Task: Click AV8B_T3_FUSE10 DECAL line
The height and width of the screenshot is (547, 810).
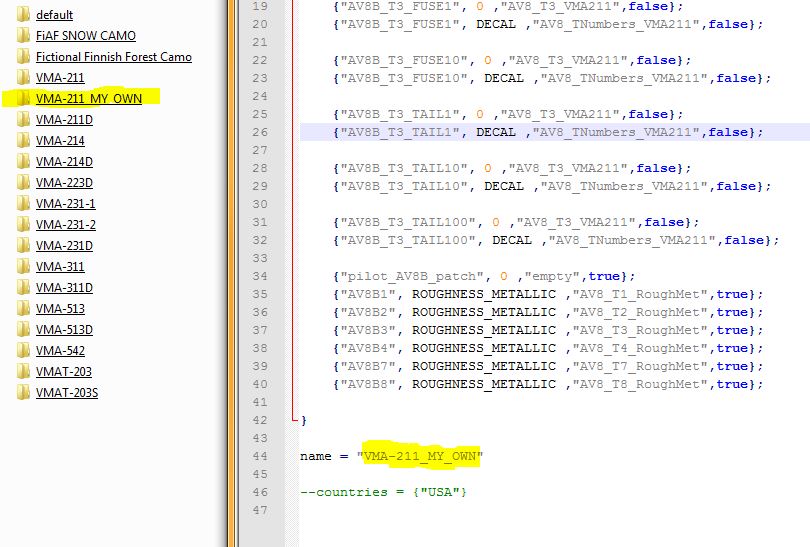Action: 552,78
